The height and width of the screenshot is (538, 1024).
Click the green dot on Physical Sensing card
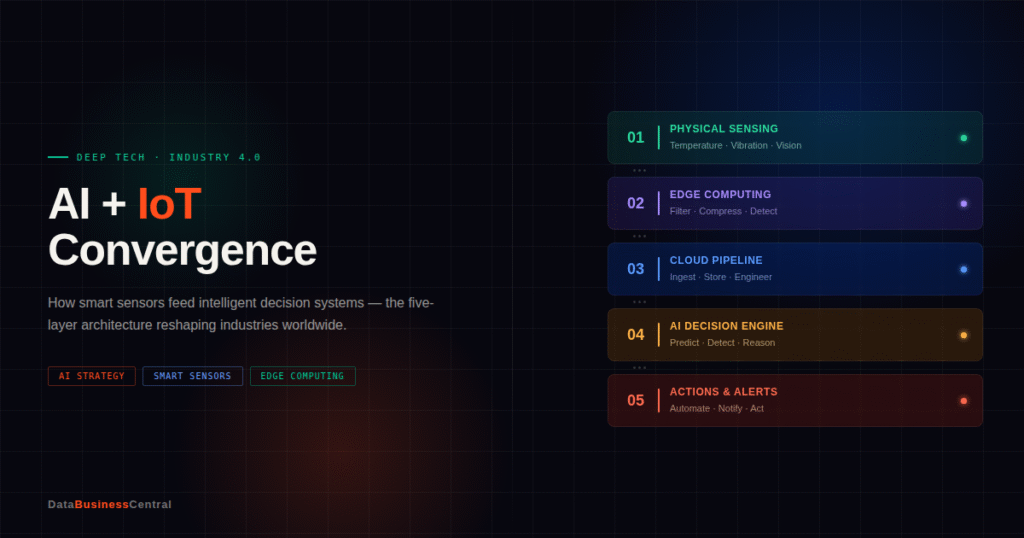(x=963, y=138)
